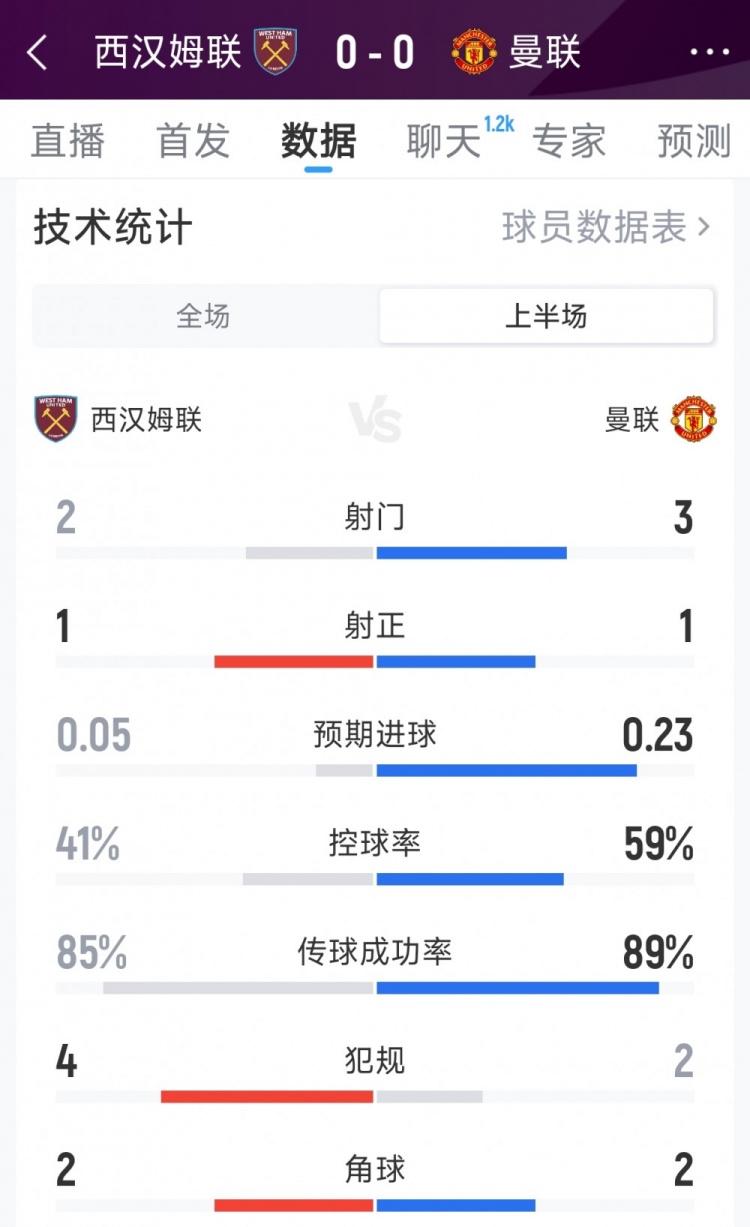Select 上半场 first half stats
The height and width of the screenshot is (1227, 750).
coord(546,317)
